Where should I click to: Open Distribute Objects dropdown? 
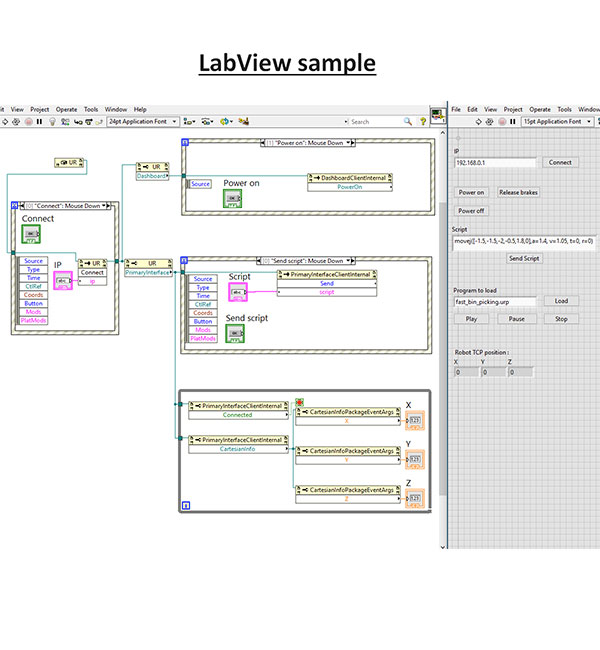(x=207, y=121)
